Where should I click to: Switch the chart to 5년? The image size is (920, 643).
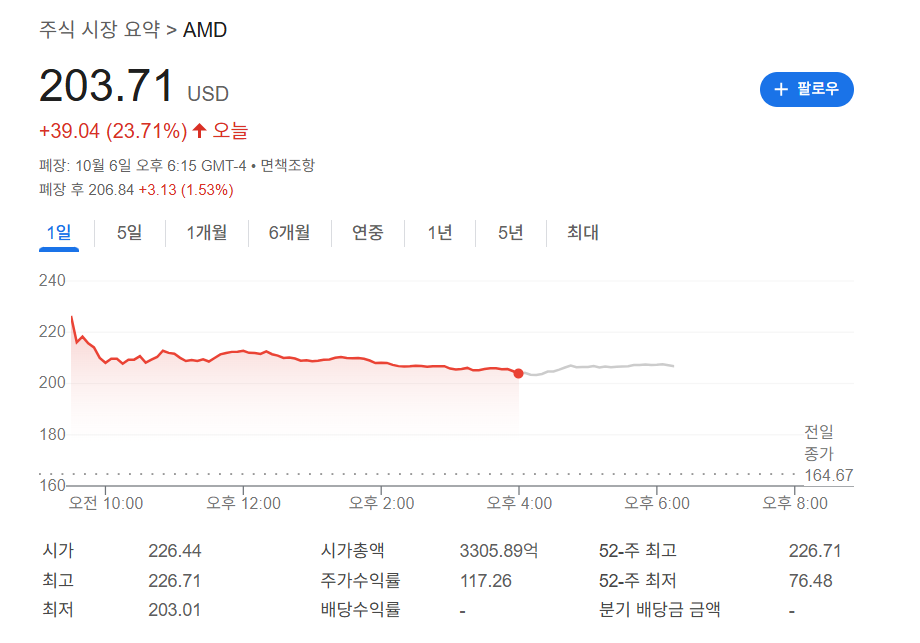pos(511,233)
